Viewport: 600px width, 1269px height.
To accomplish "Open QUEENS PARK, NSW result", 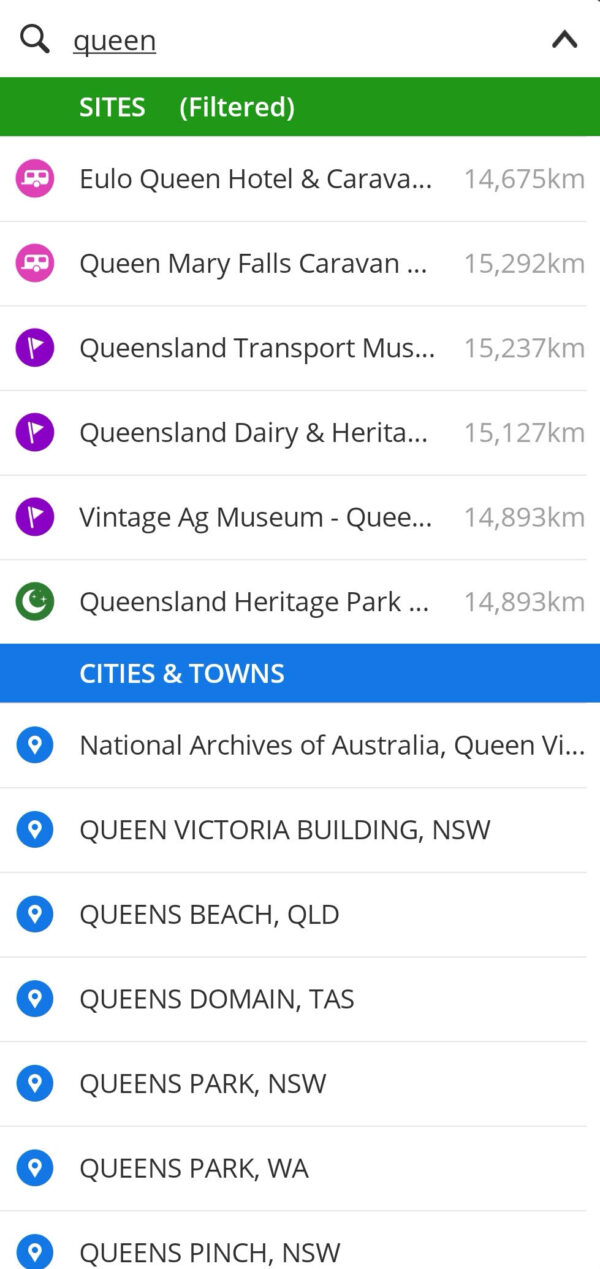I will click(x=202, y=1083).
